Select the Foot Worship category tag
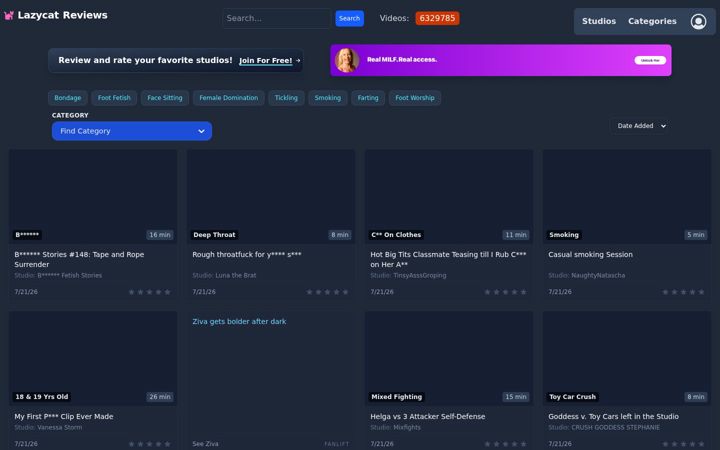Screen dimensions: 720x450 (x=415, y=98)
